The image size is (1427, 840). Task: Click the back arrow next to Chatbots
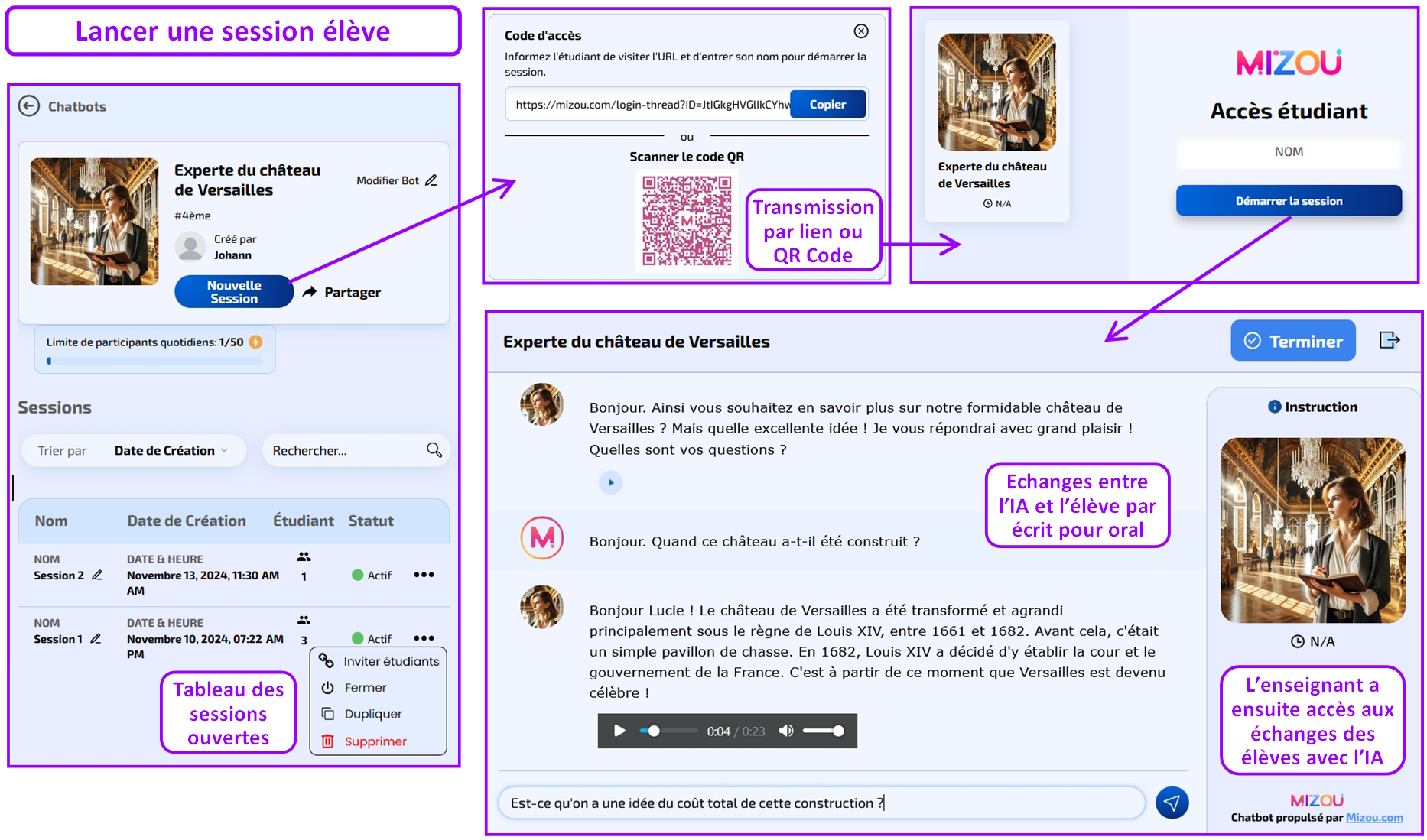[x=28, y=105]
